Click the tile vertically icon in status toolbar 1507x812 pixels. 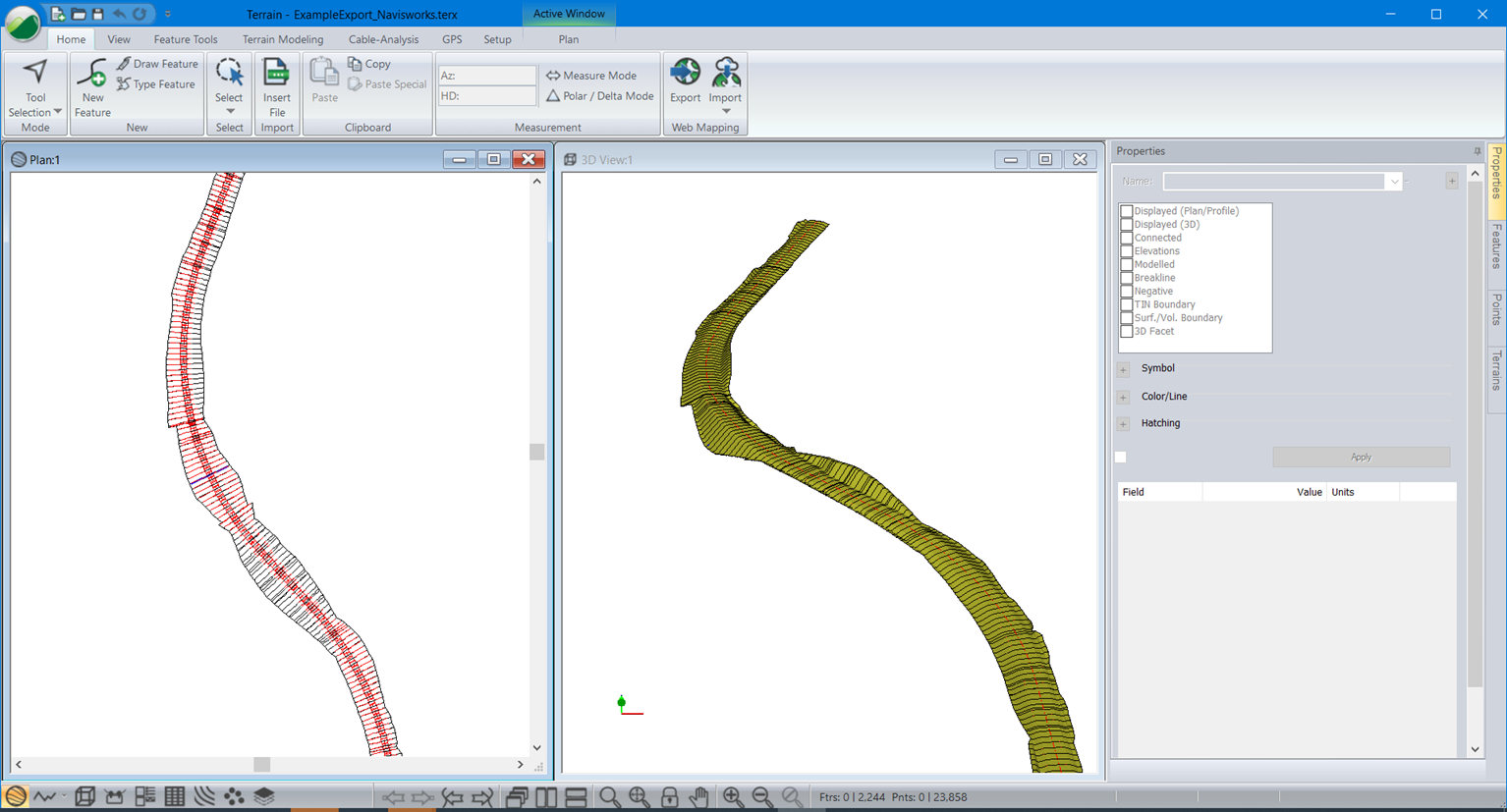(546, 797)
